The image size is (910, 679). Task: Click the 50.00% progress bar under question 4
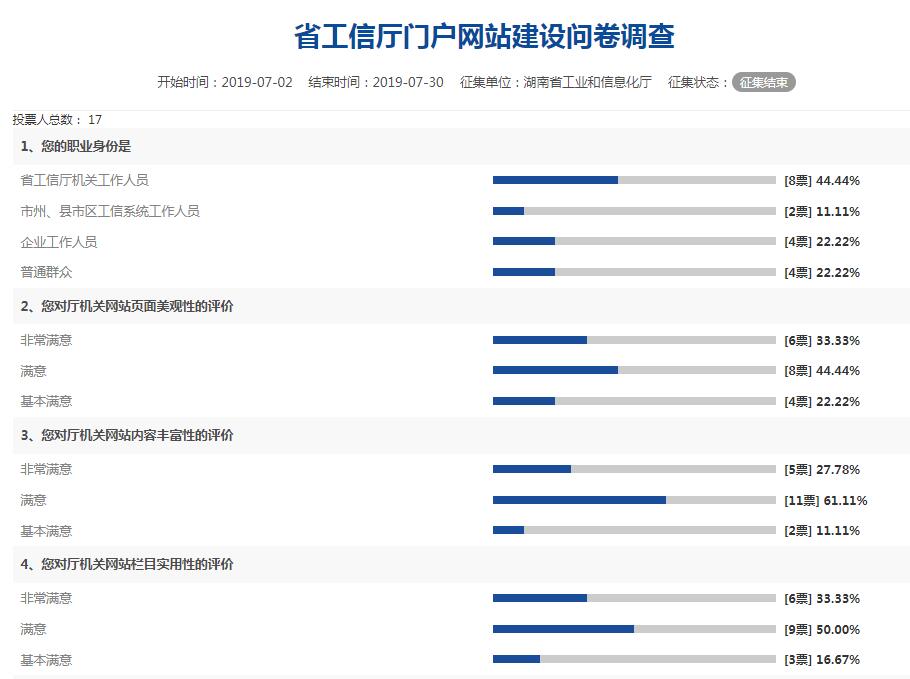click(634, 629)
